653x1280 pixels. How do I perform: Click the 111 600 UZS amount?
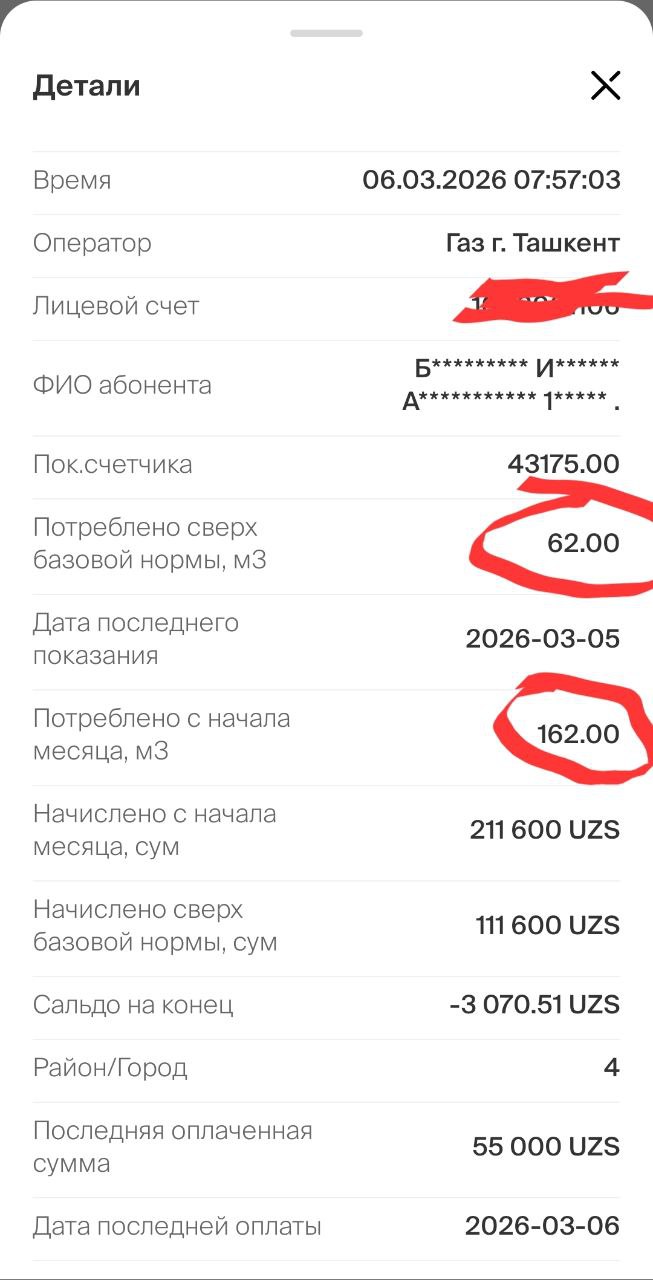tap(547, 925)
